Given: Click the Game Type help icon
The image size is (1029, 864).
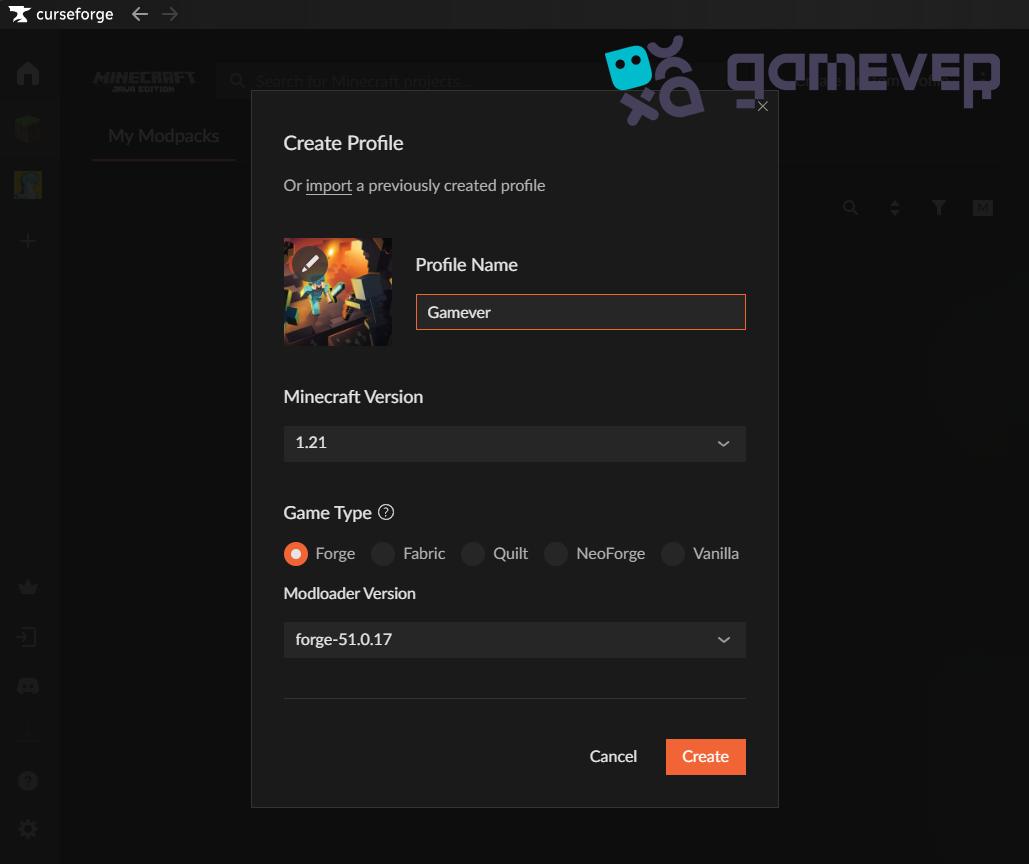Looking at the screenshot, I should (x=385, y=512).
